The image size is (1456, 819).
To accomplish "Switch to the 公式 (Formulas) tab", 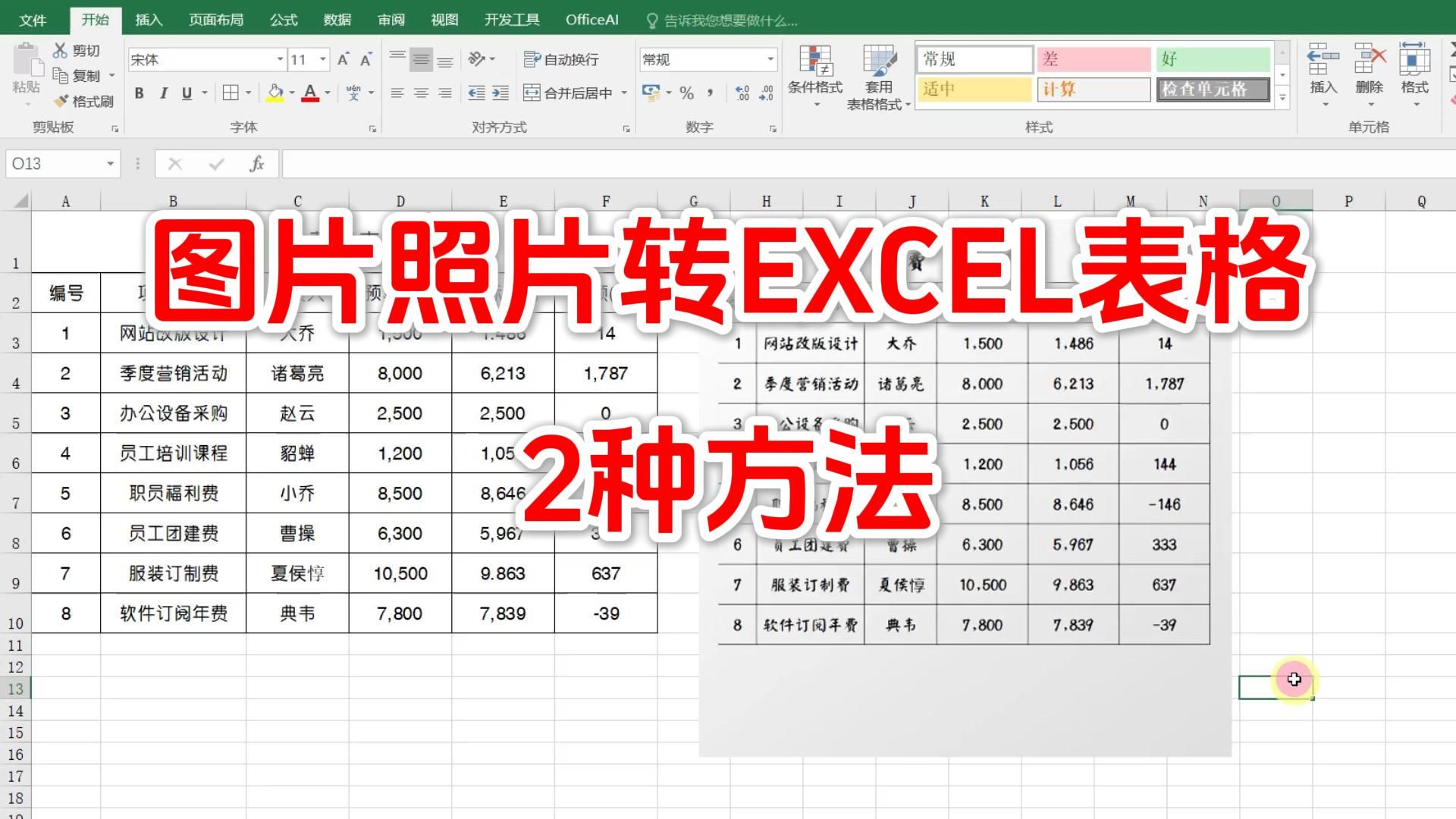I will click(284, 20).
